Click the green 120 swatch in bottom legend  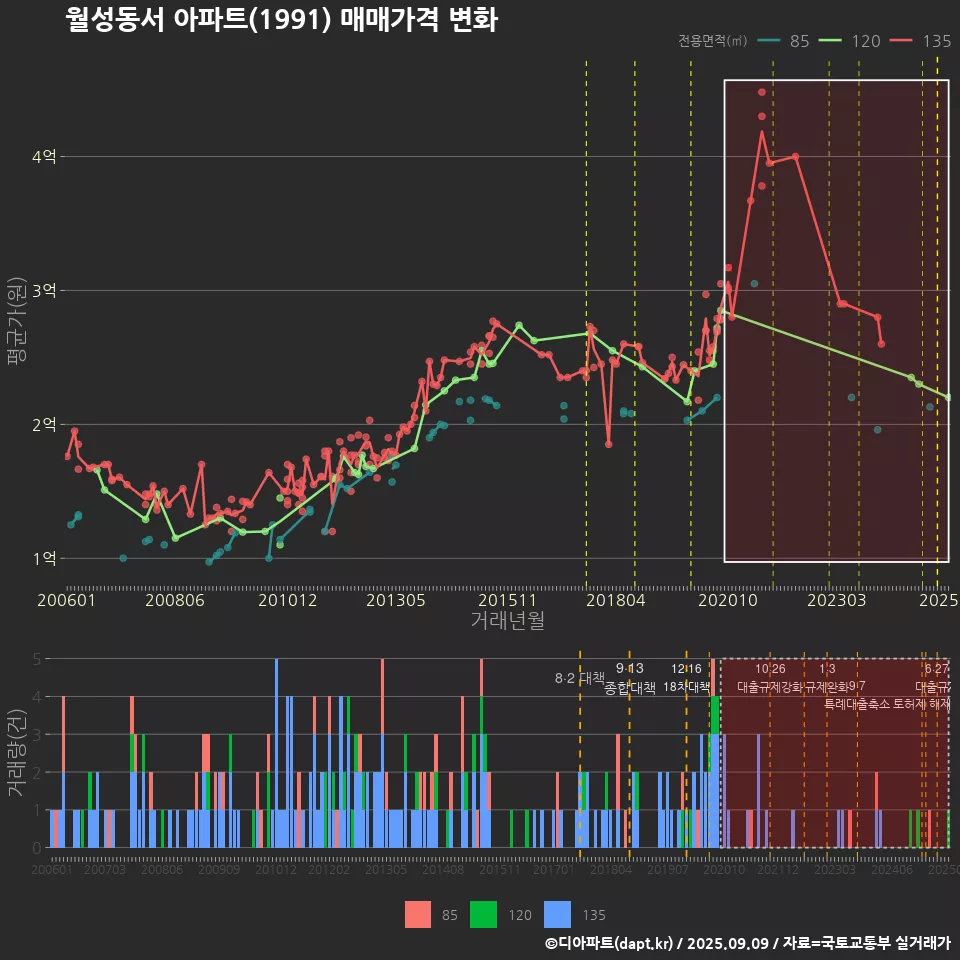(484, 914)
